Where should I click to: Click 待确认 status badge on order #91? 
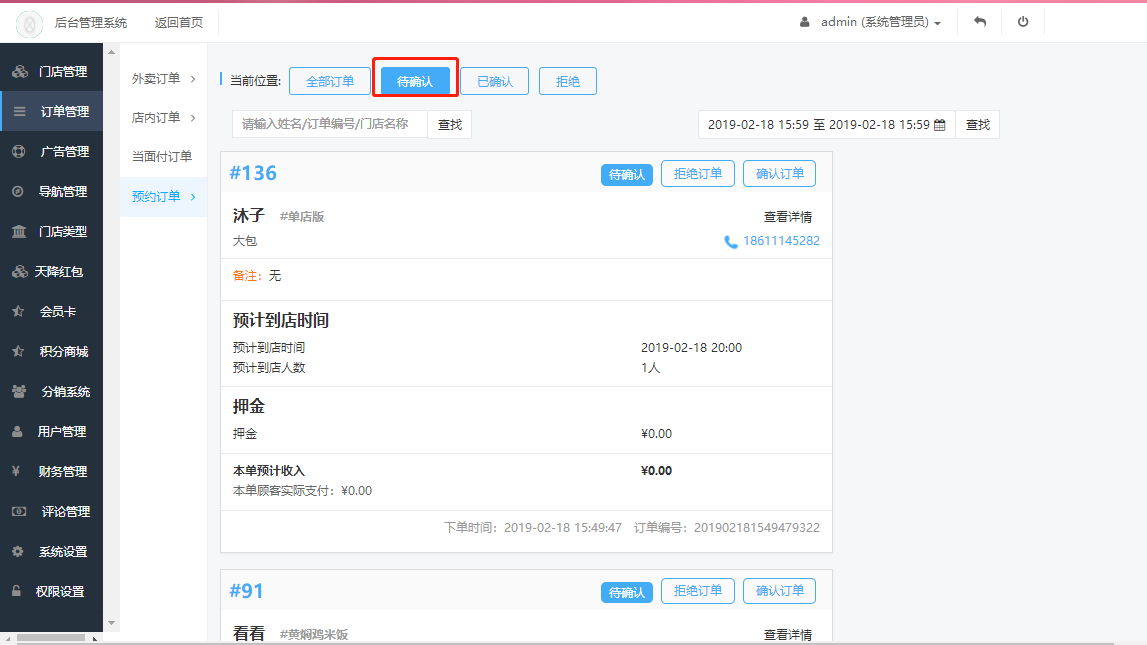[627, 592]
